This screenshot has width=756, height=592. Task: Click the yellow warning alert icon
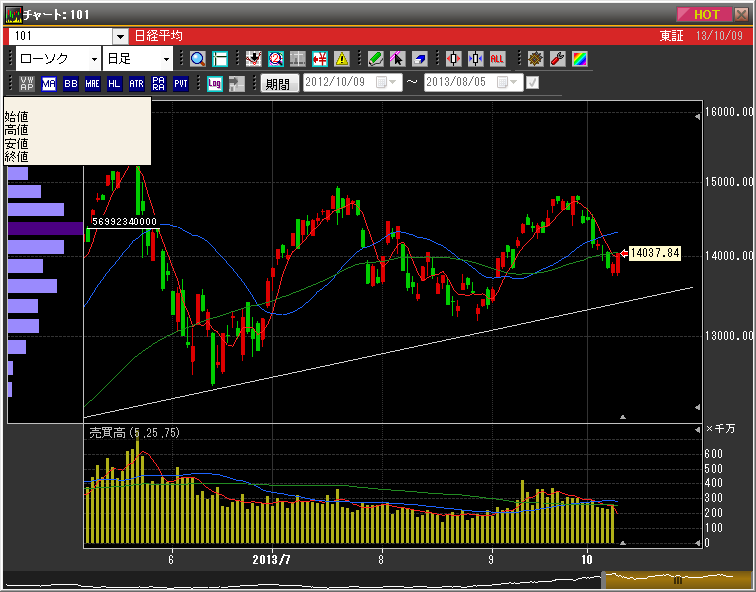[x=342, y=59]
